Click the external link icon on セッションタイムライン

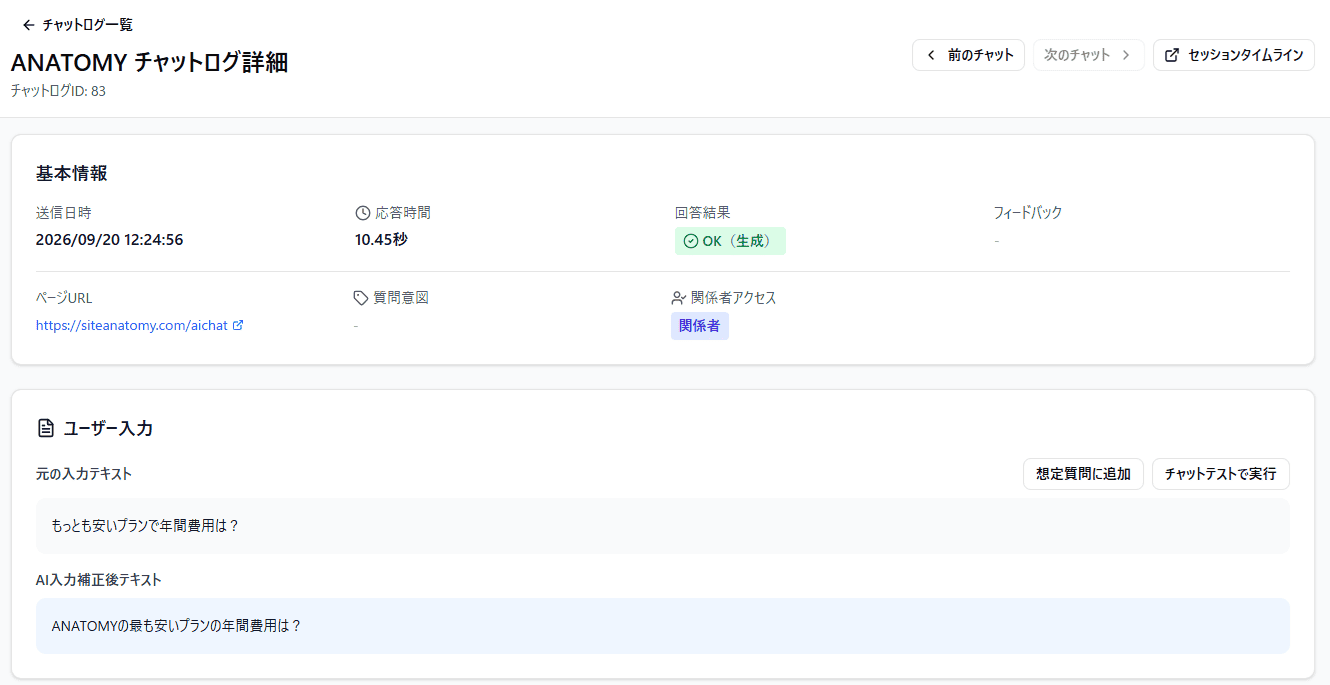pos(1172,55)
